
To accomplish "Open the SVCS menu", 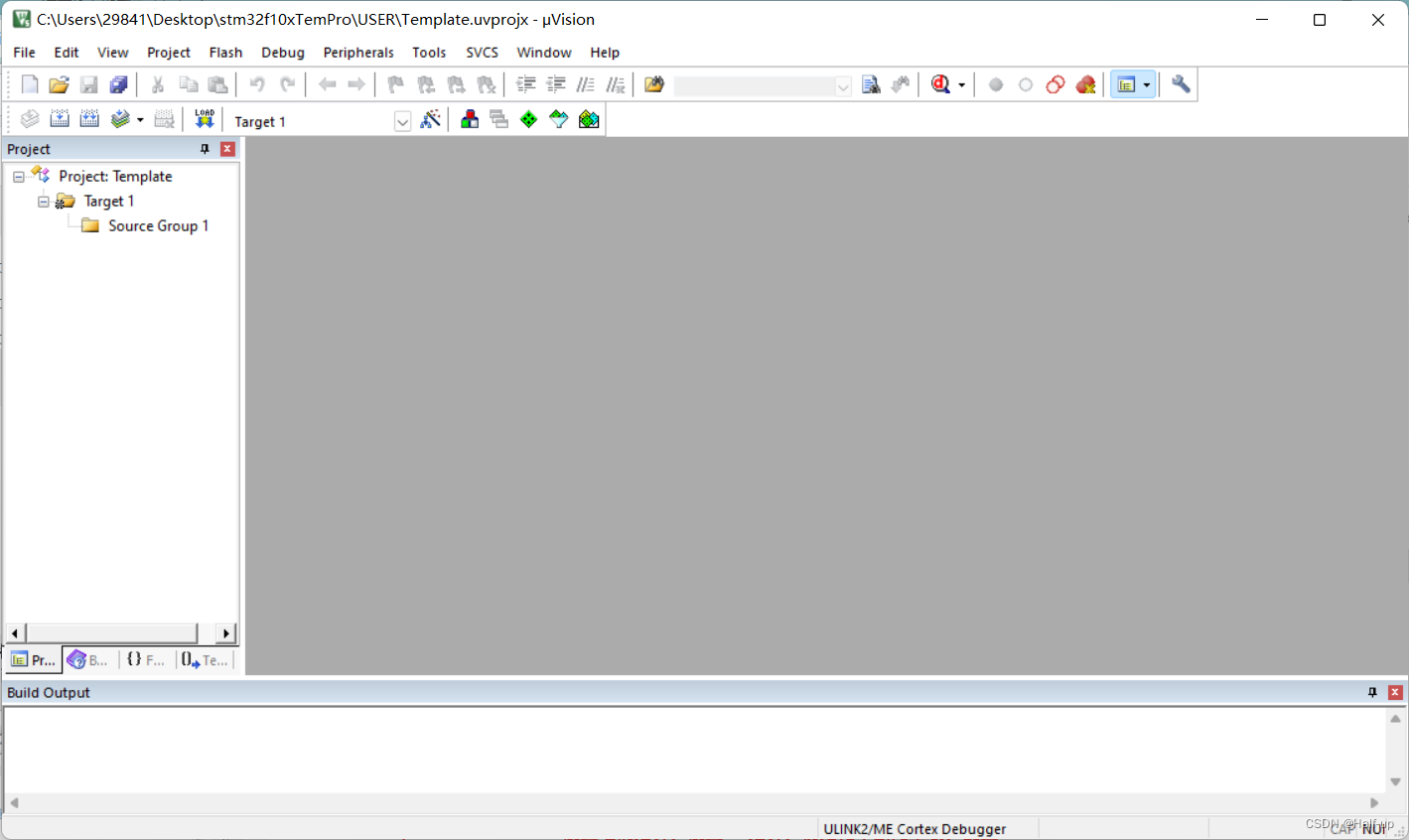I will click(483, 53).
